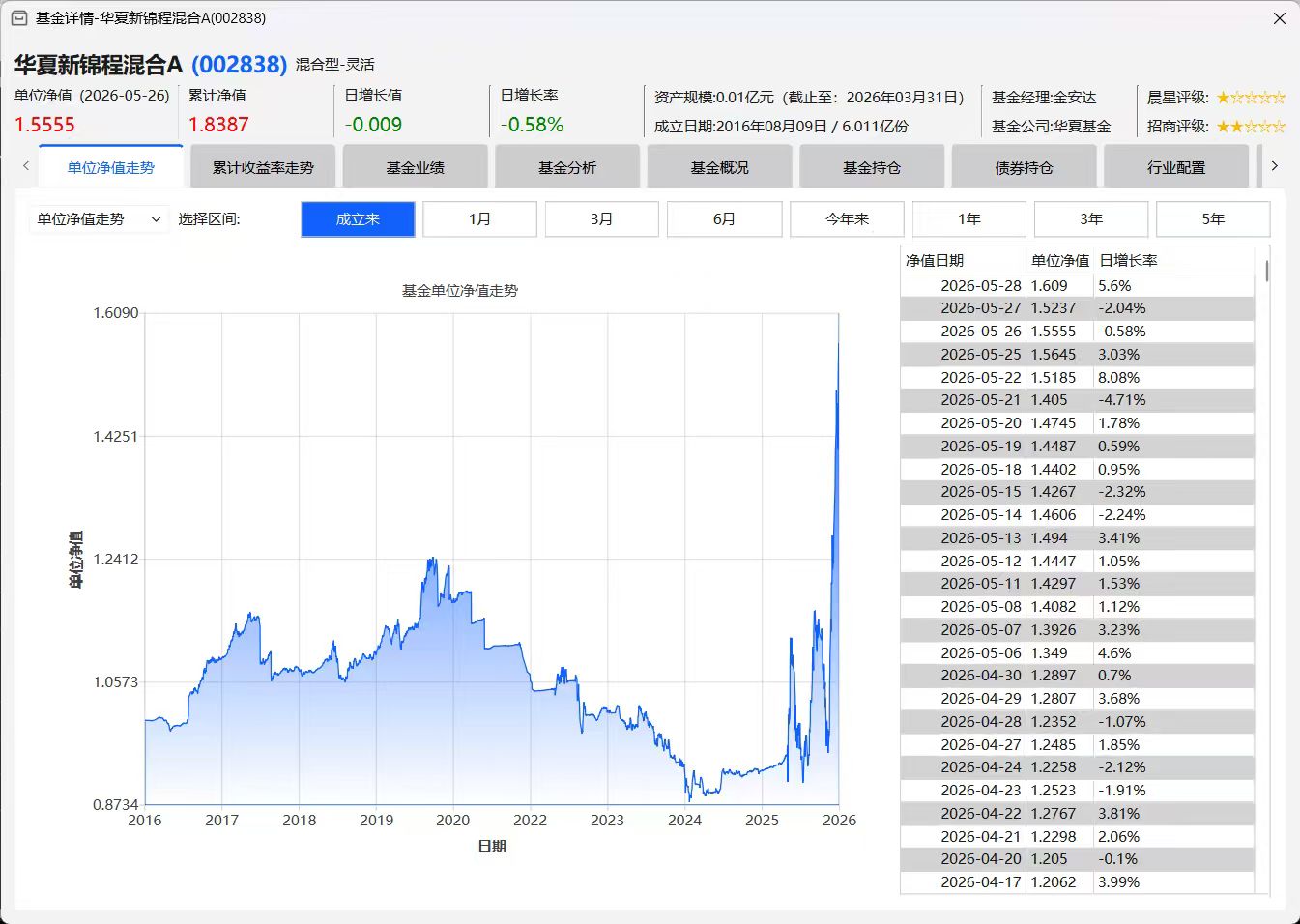
Task: Click the 招商评级 star rating
Action: [x=1251, y=127]
